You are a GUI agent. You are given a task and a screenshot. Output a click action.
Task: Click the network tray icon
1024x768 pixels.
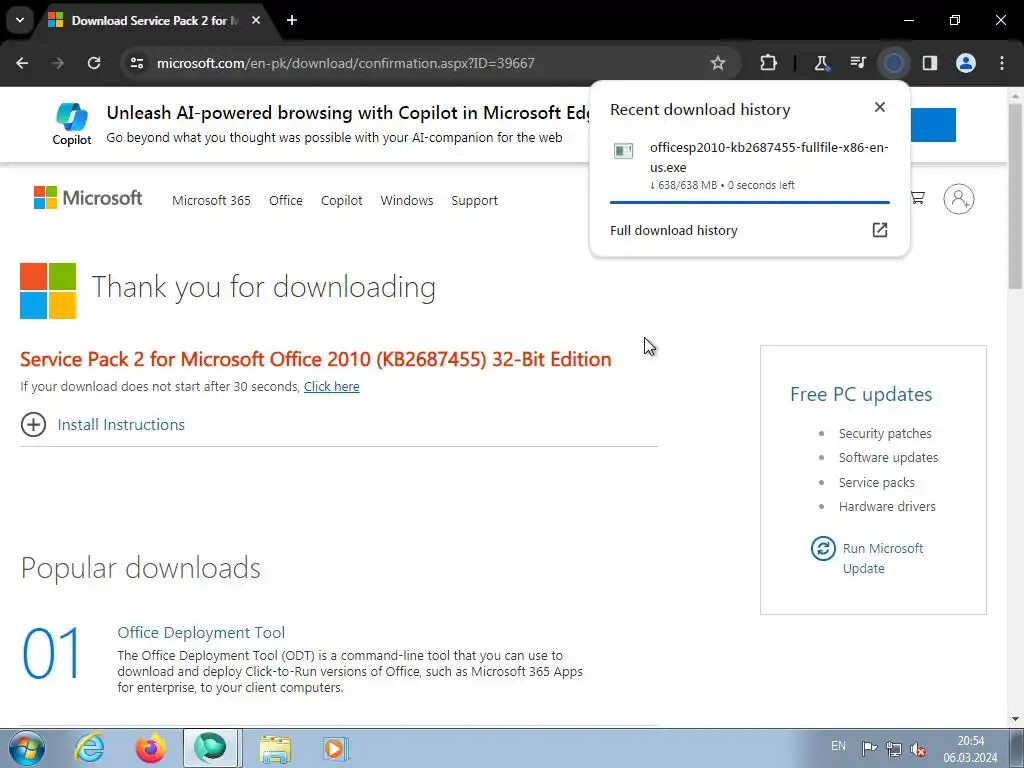pyautogui.click(x=893, y=748)
